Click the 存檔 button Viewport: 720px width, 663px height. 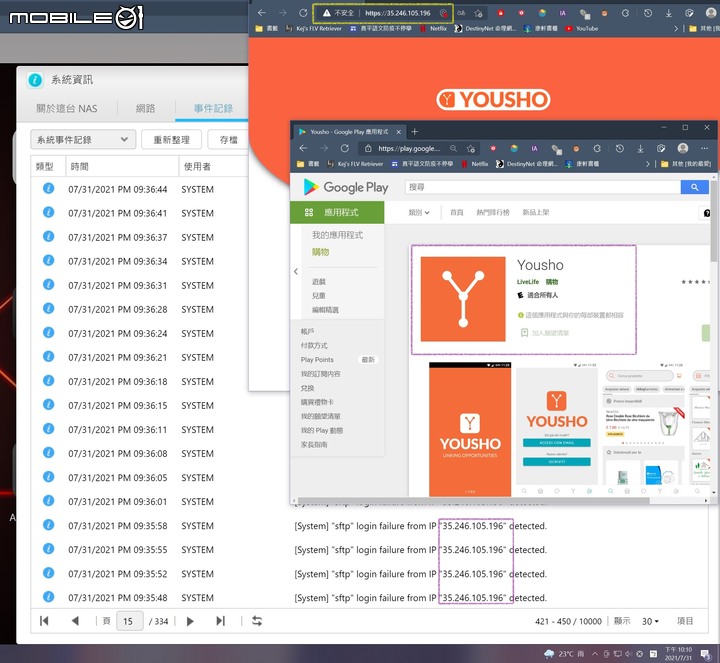(x=228, y=140)
